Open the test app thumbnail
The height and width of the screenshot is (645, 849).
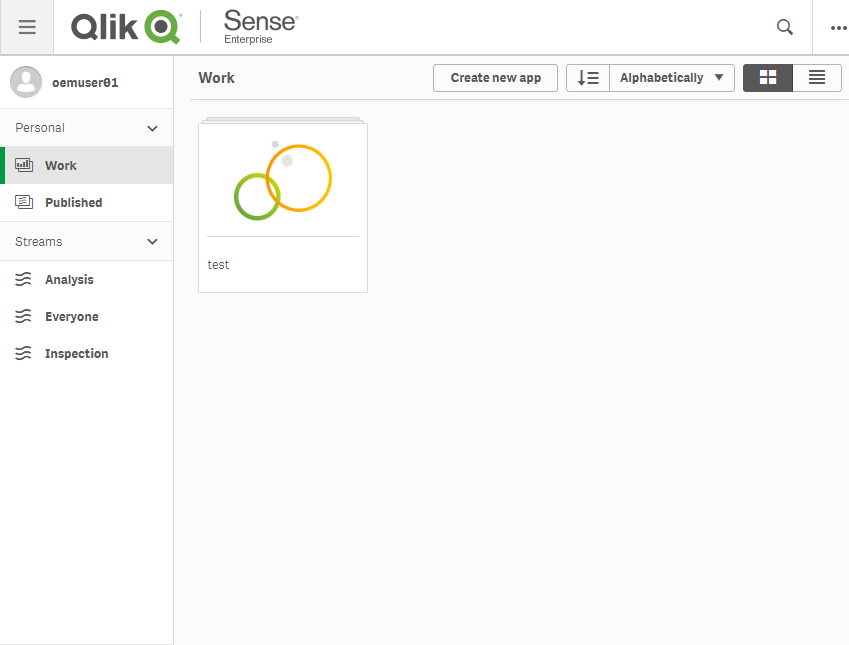tap(283, 181)
